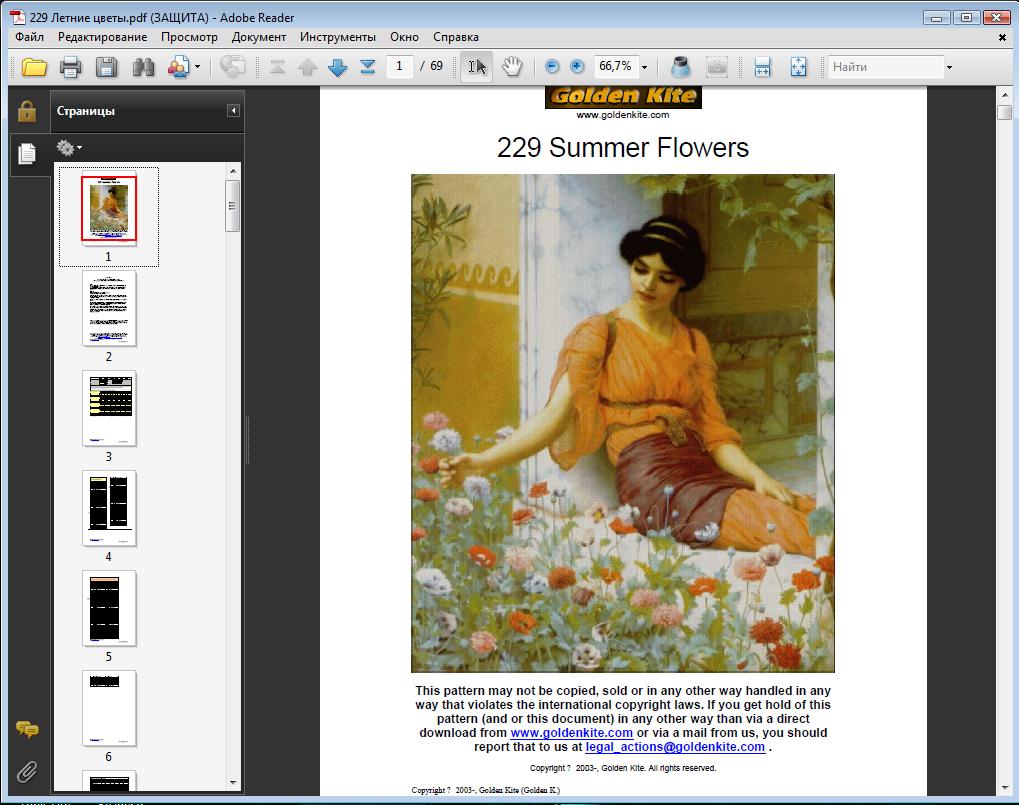Print the document using printer icon
This screenshot has width=1019, height=805.
(70, 67)
